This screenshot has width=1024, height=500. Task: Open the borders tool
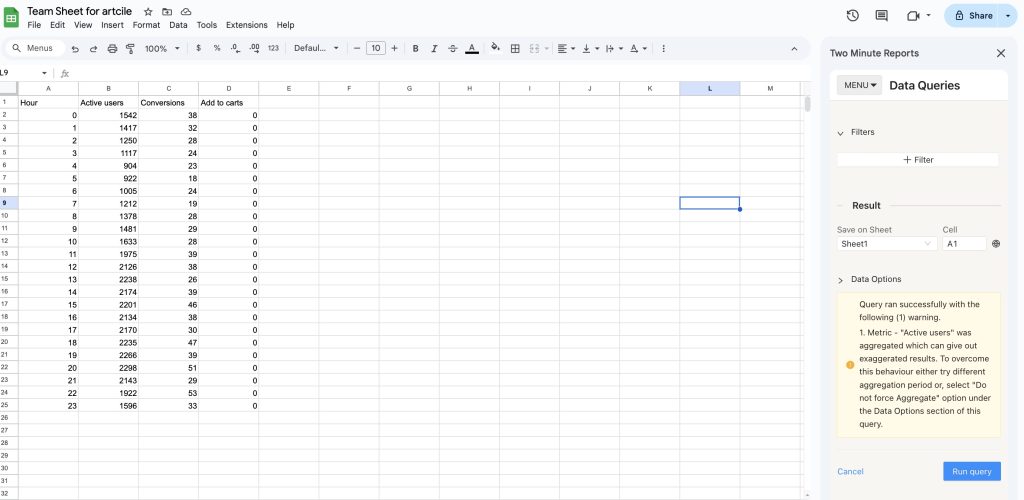(515, 48)
